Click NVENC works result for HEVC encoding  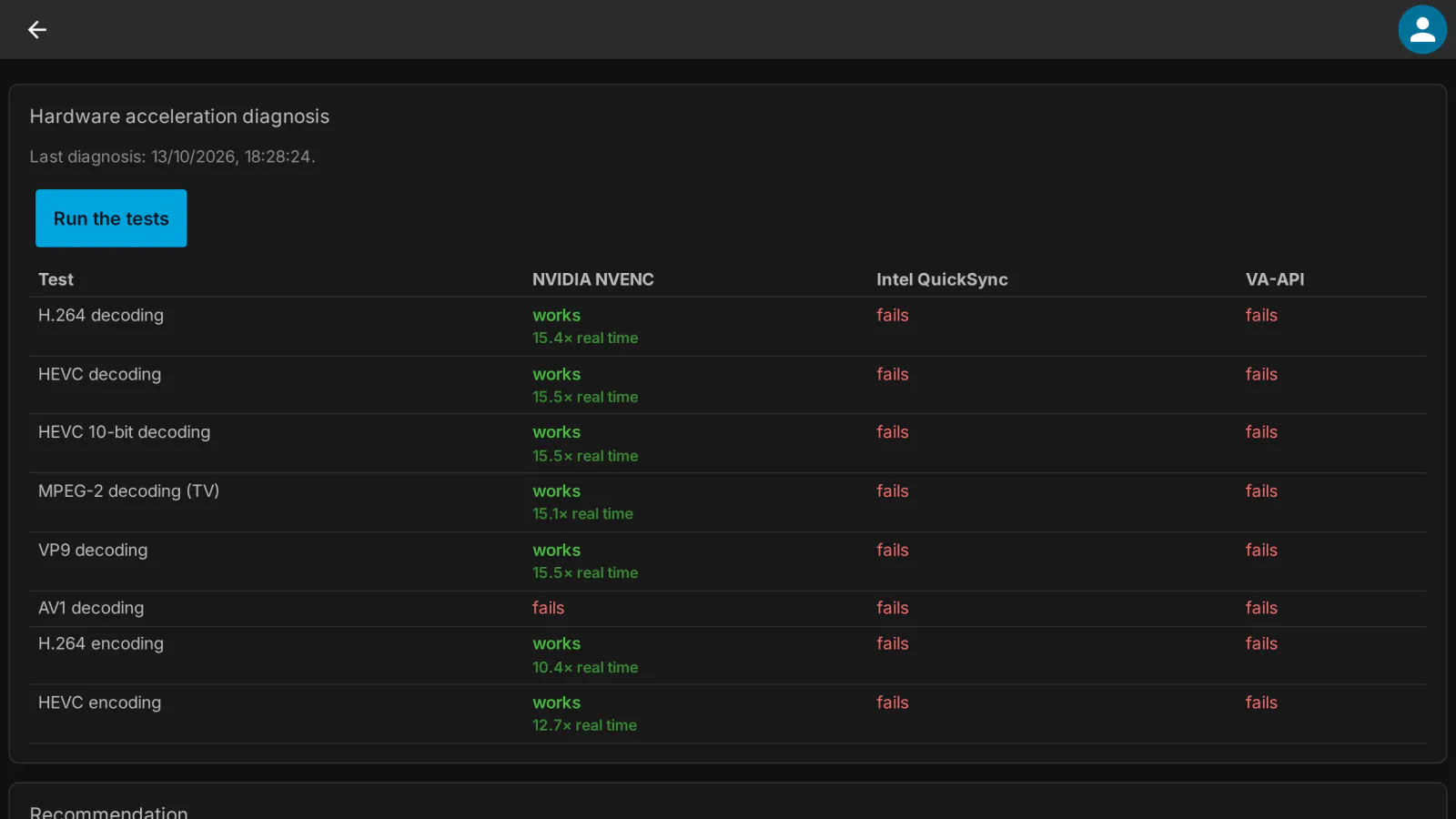coord(556,703)
